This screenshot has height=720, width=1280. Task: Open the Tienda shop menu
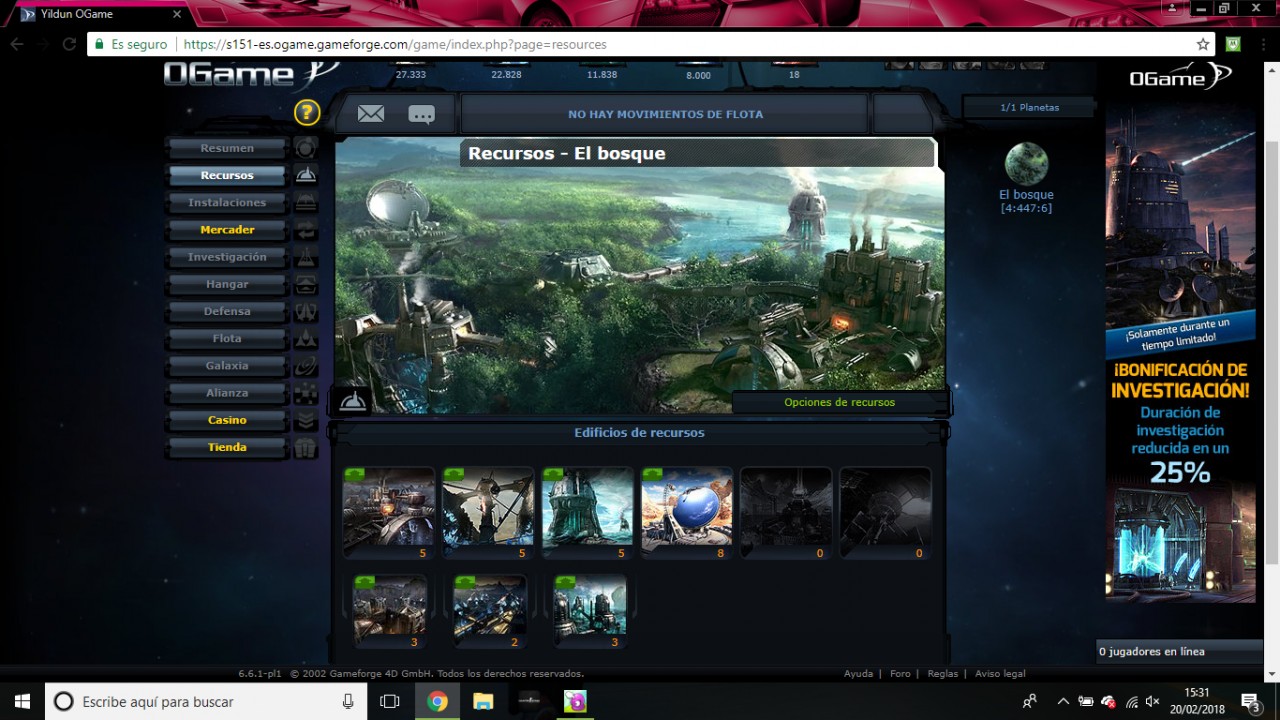click(x=227, y=447)
